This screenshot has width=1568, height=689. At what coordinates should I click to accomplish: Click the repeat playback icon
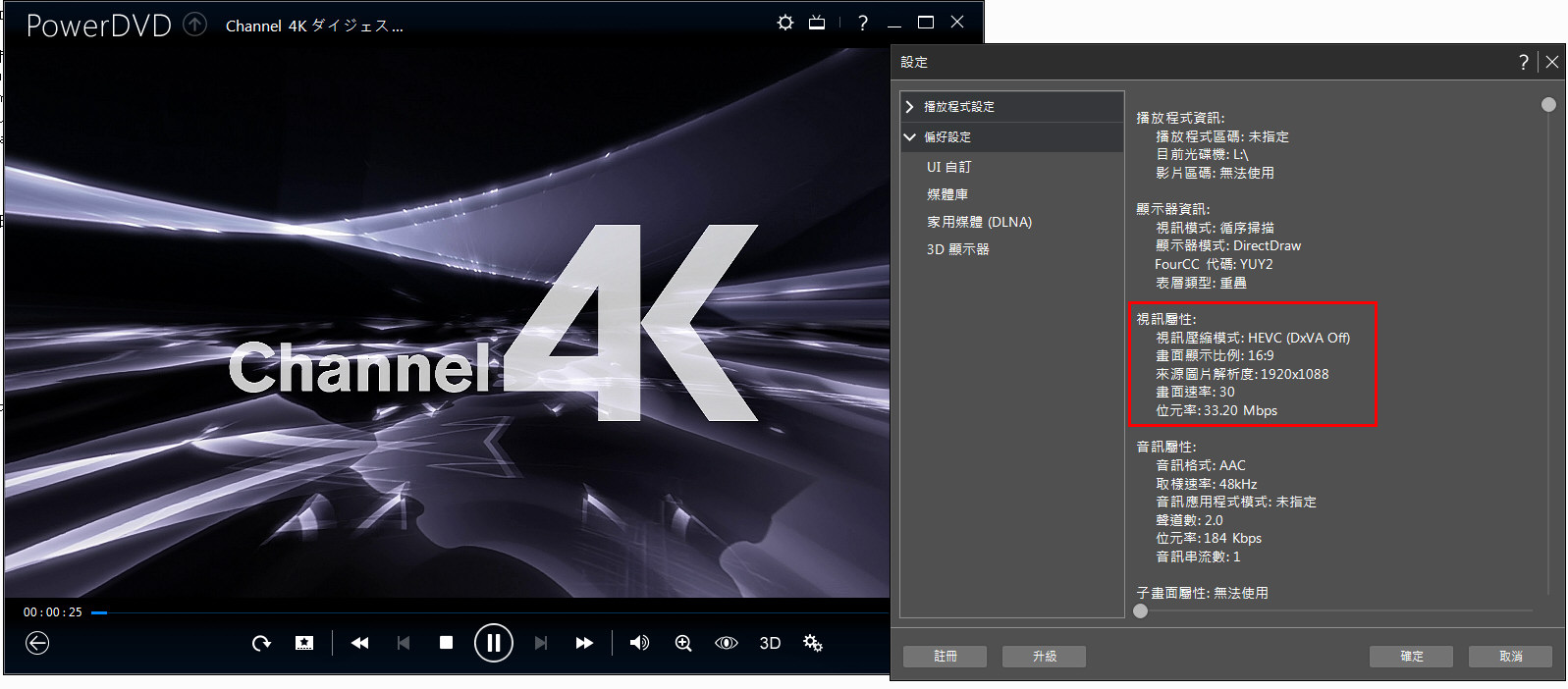pyautogui.click(x=261, y=643)
